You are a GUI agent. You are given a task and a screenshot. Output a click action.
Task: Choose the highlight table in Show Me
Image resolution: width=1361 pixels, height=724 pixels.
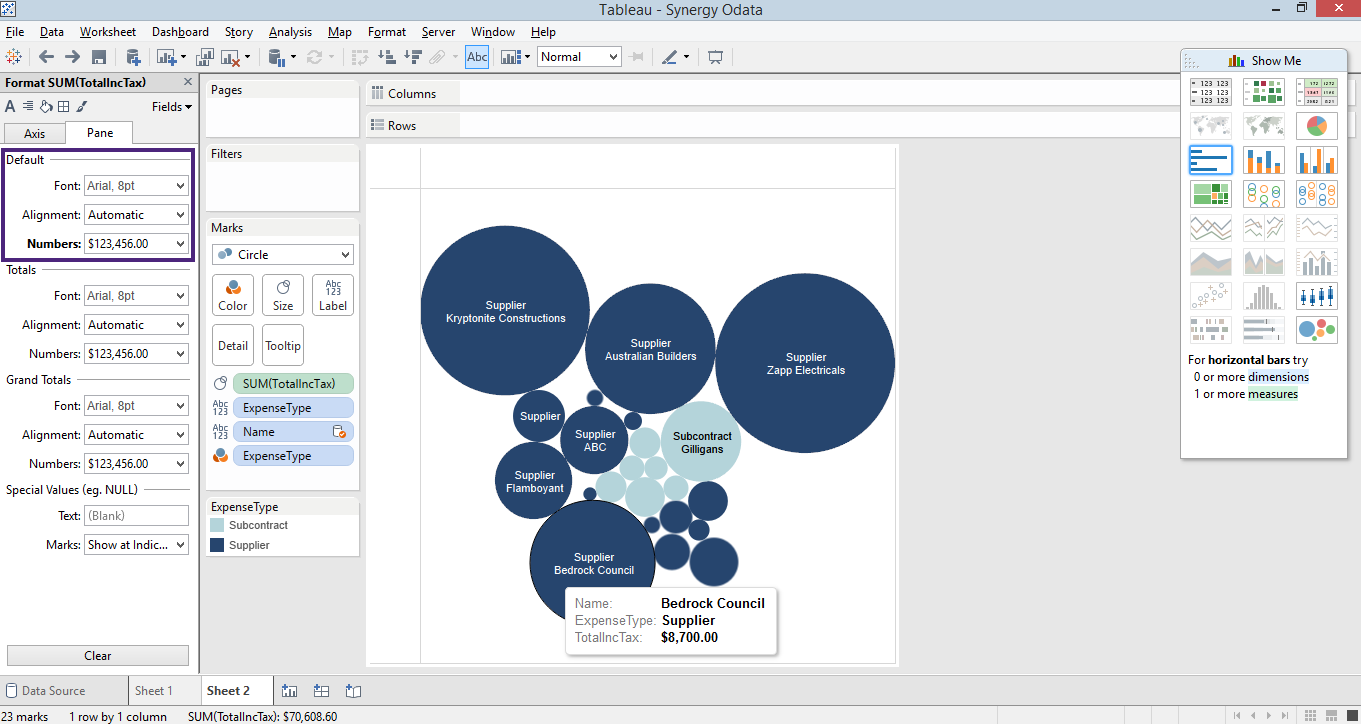tap(1316, 92)
